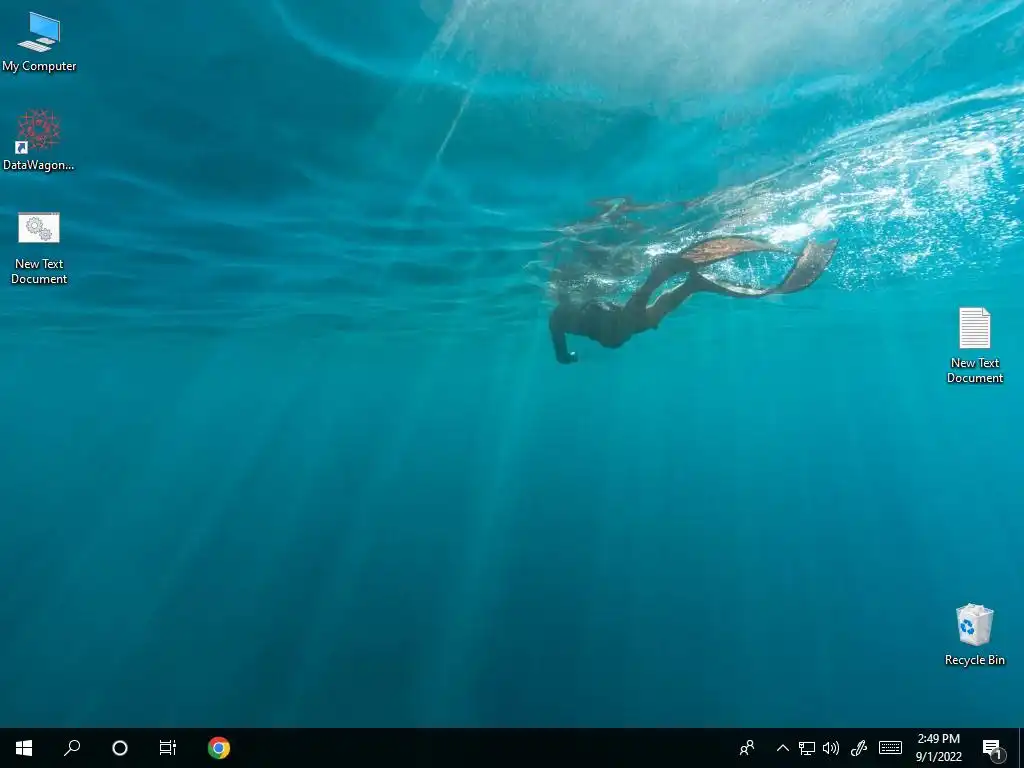This screenshot has width=1024, height=768.
Task: Click the Show Desktop sliver
Action: (1021, 748)
